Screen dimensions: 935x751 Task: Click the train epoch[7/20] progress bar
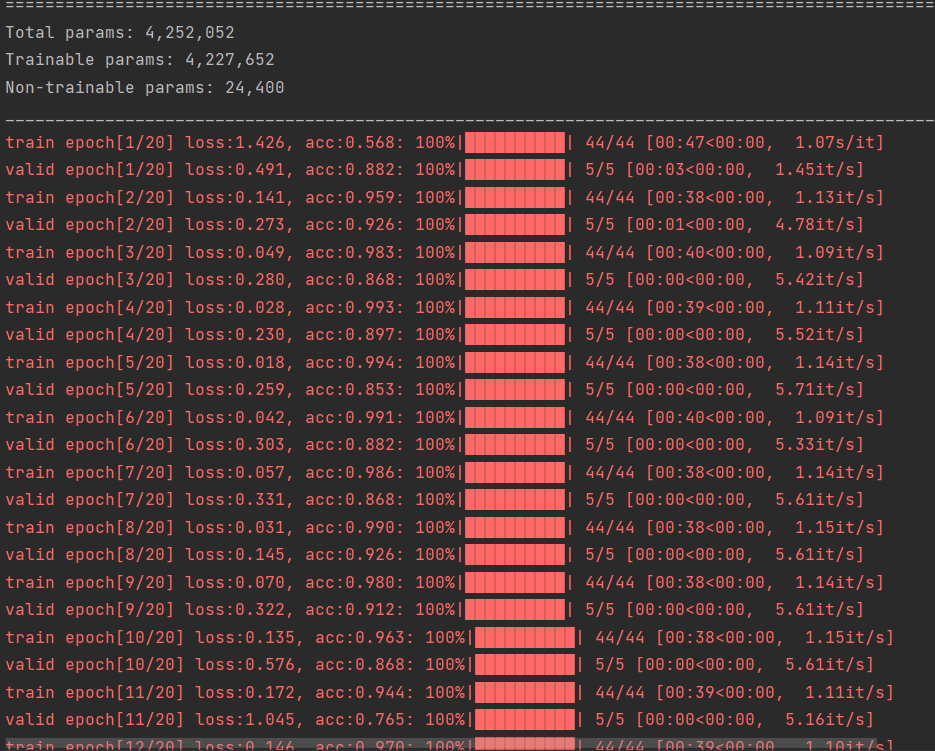coord(515,472)
